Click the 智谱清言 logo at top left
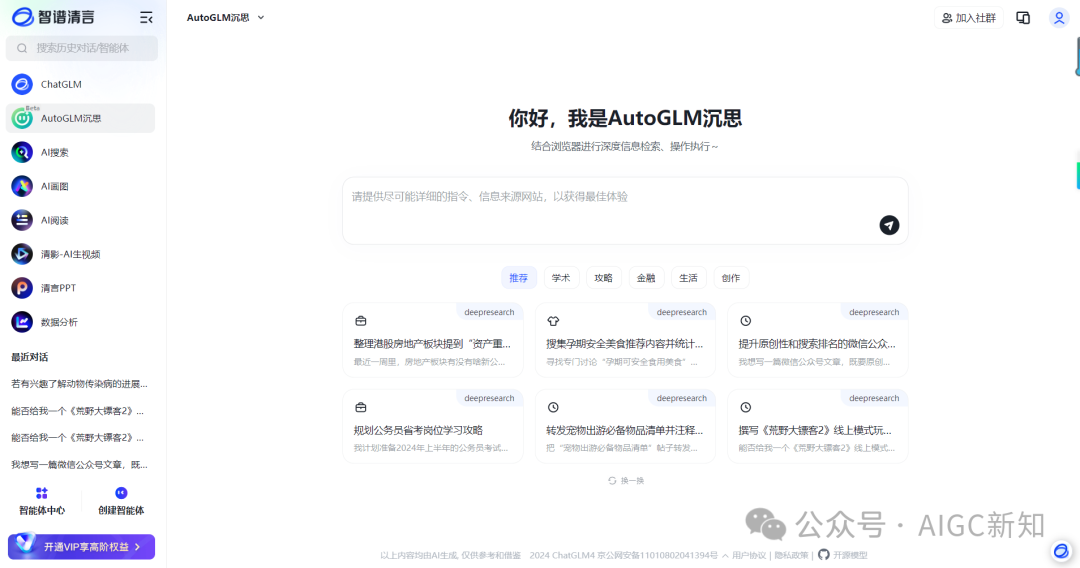Image resolution: width=1080 pixels, height=568 pixels. 53,17
